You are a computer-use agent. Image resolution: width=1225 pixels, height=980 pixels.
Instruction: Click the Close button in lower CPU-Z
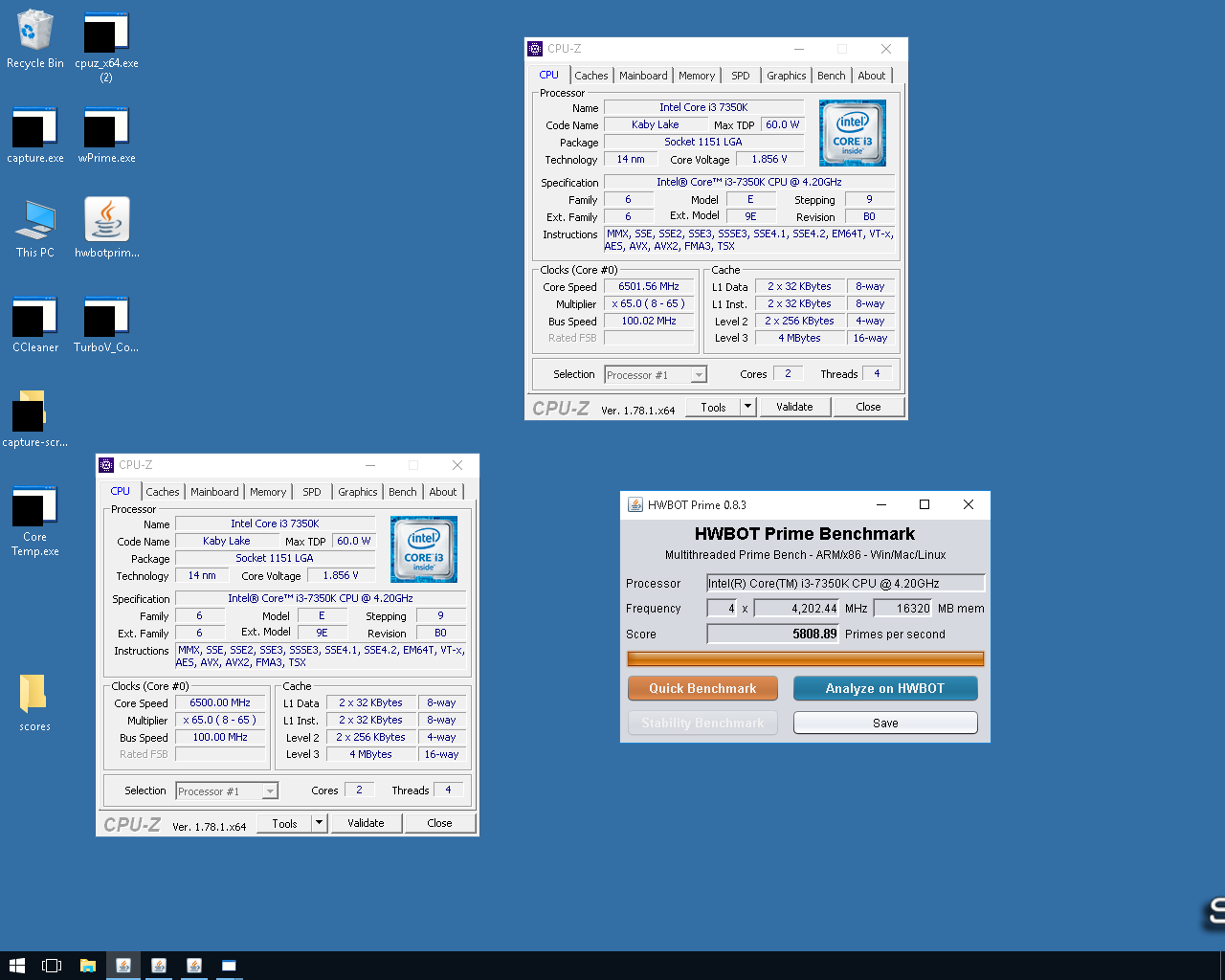tap(439, 823)
